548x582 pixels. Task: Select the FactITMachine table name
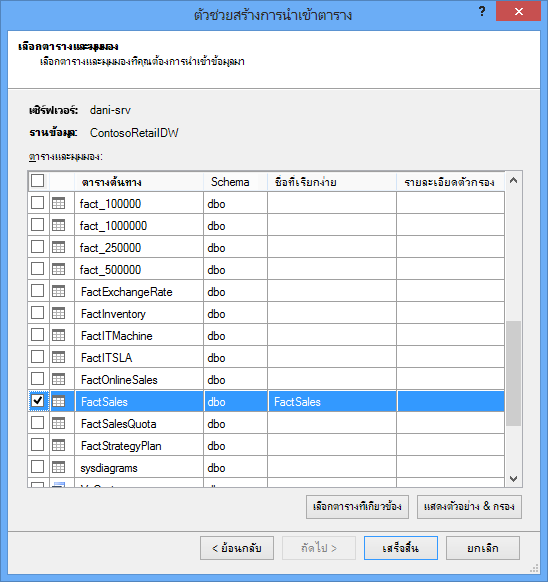click(x=117, y=336)
